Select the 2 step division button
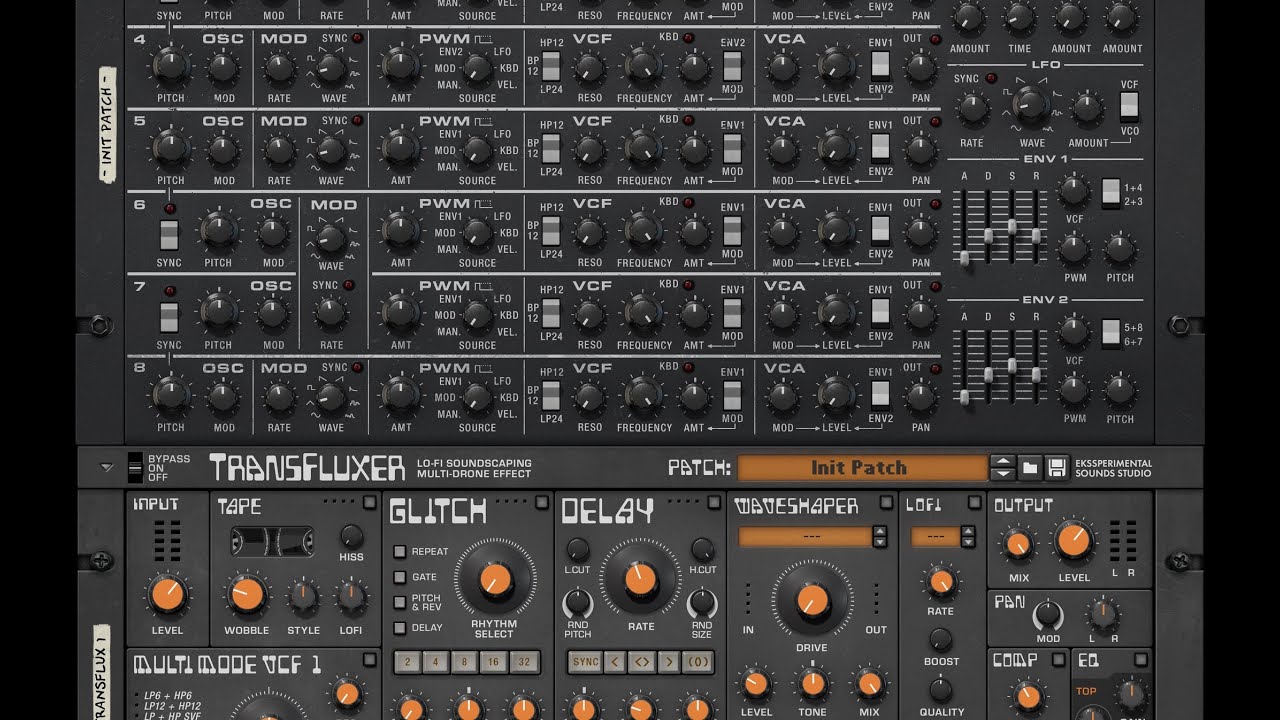 (408, 662)
